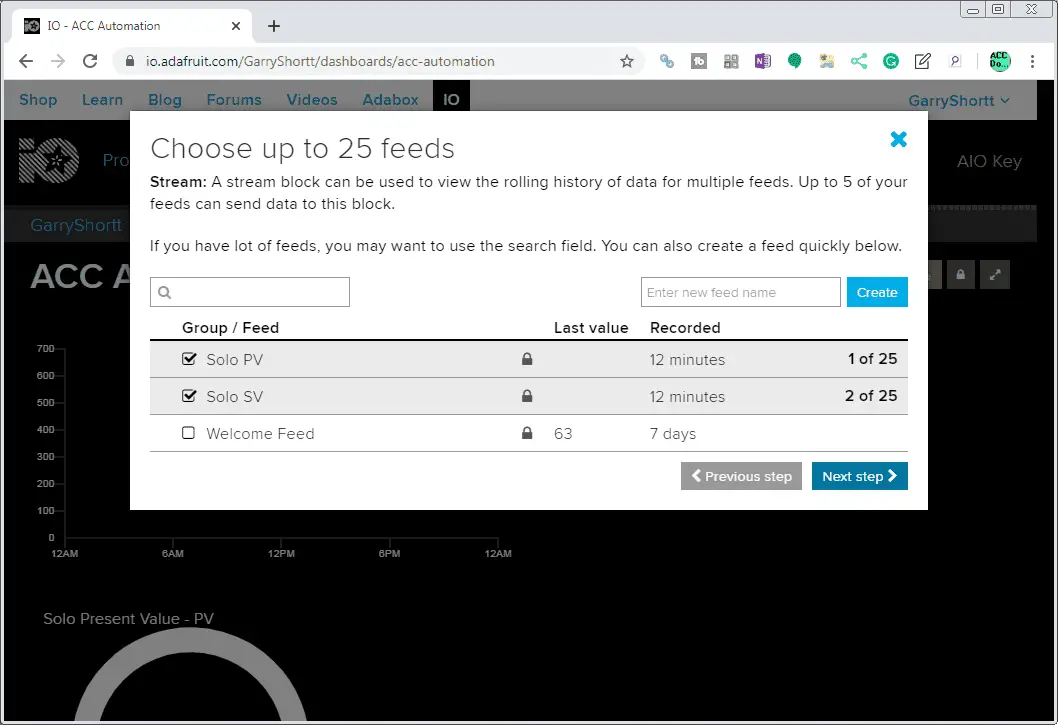Go to Previous step

click(741, 476)
